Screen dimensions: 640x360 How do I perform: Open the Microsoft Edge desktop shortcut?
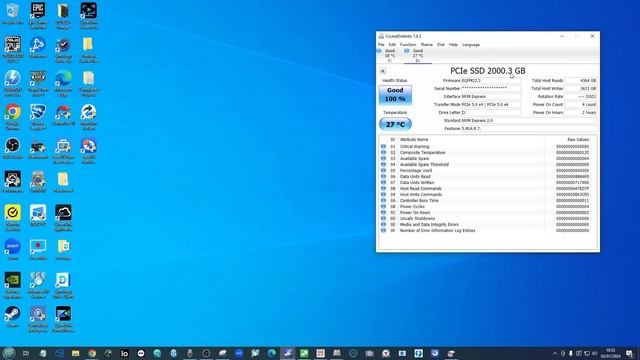[x=63, y=82]
